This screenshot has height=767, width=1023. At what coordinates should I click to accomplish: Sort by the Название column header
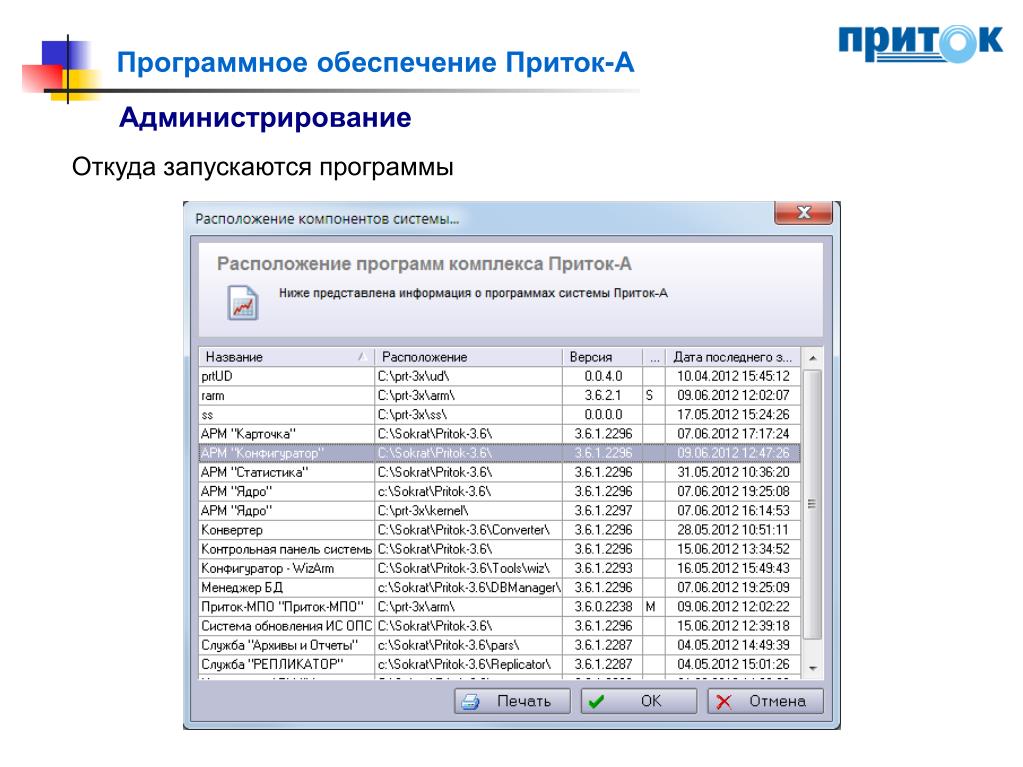286,357
